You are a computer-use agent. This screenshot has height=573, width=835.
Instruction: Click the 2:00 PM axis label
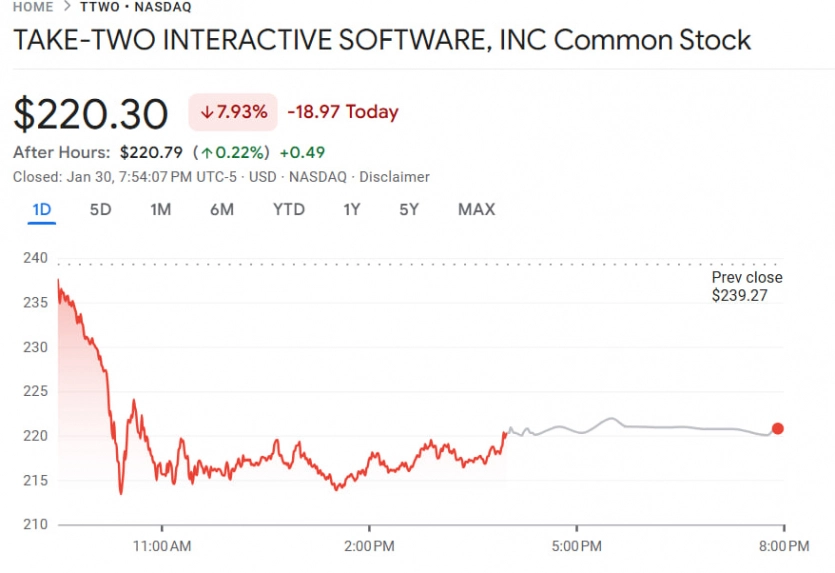tap(369, 546)
